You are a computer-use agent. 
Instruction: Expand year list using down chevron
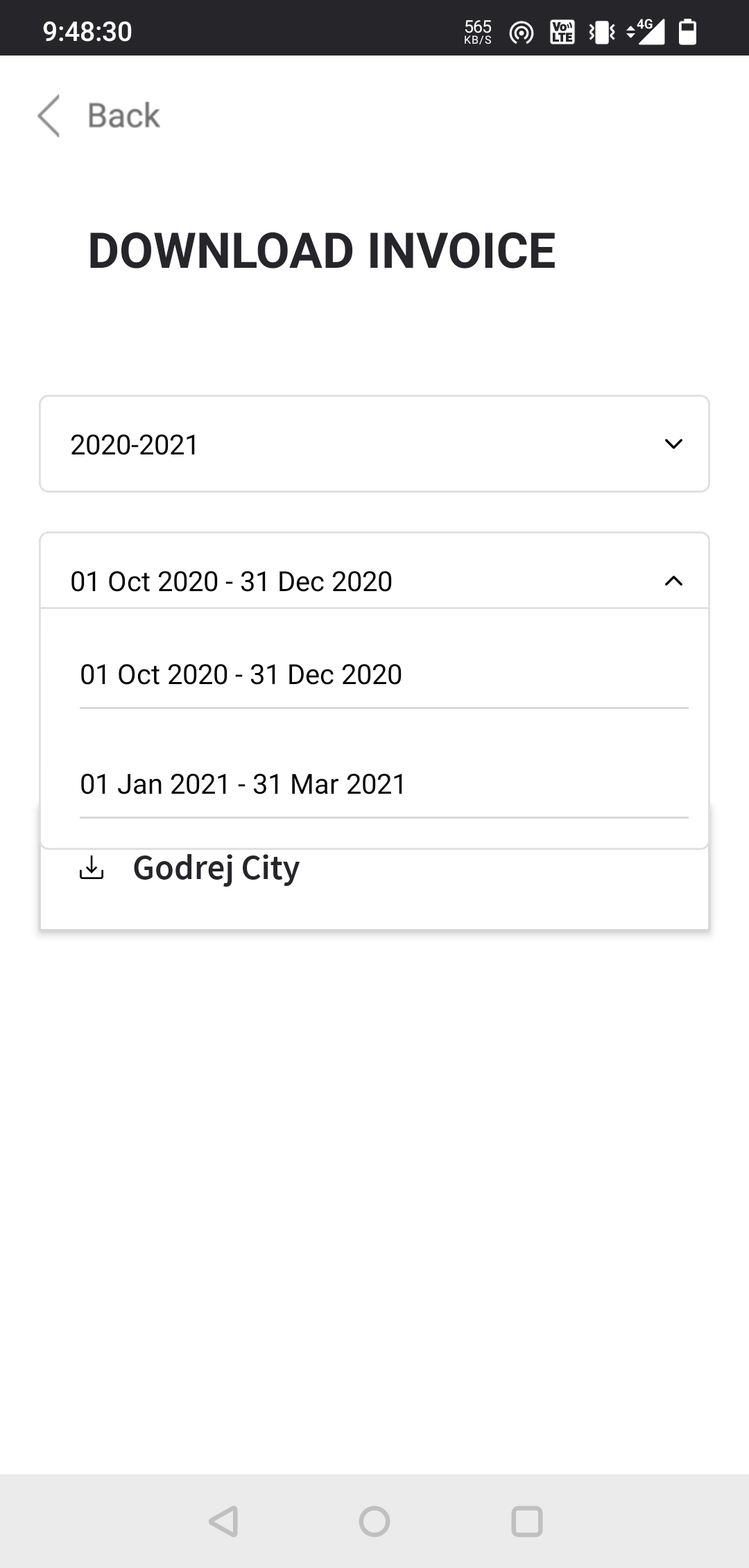[673, 444]
